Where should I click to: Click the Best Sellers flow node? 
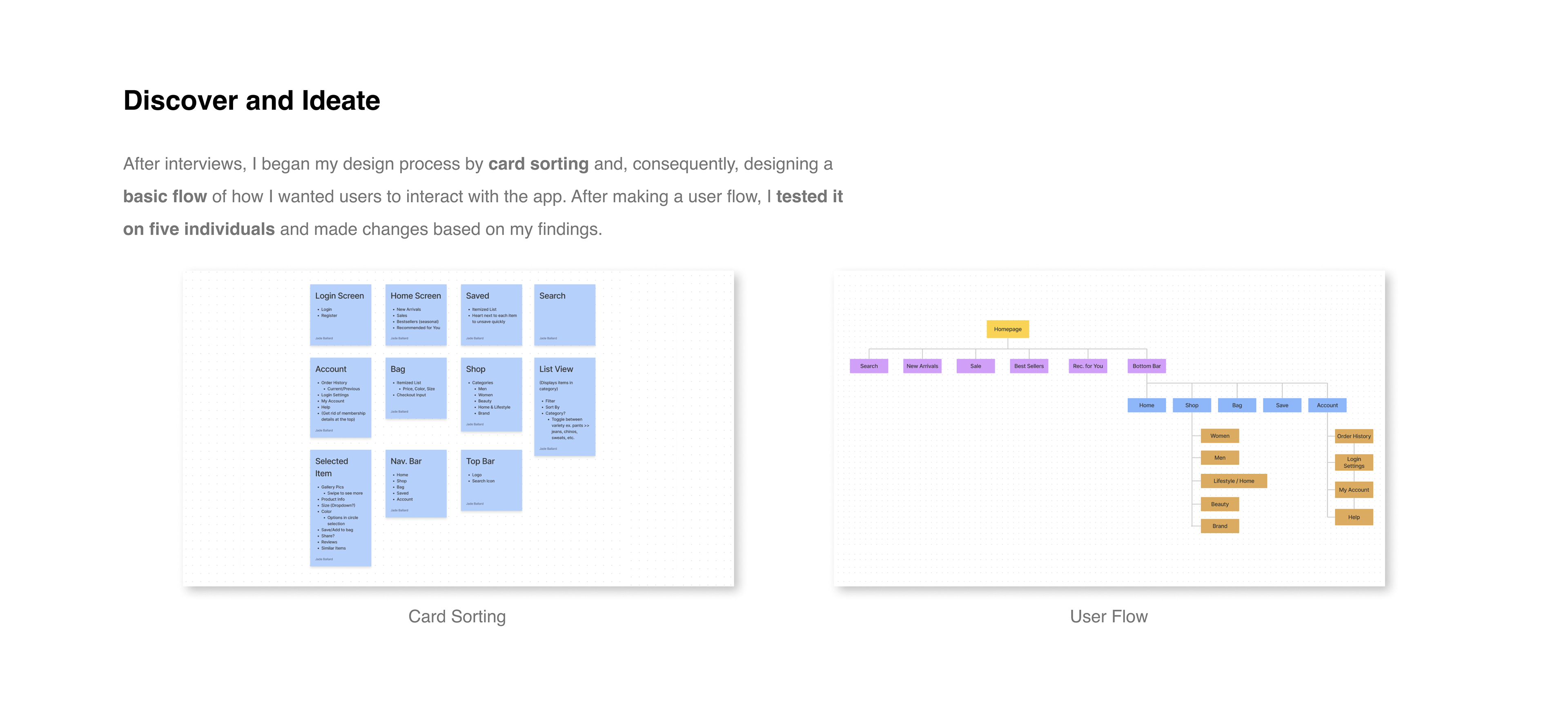pos(1029,366)
